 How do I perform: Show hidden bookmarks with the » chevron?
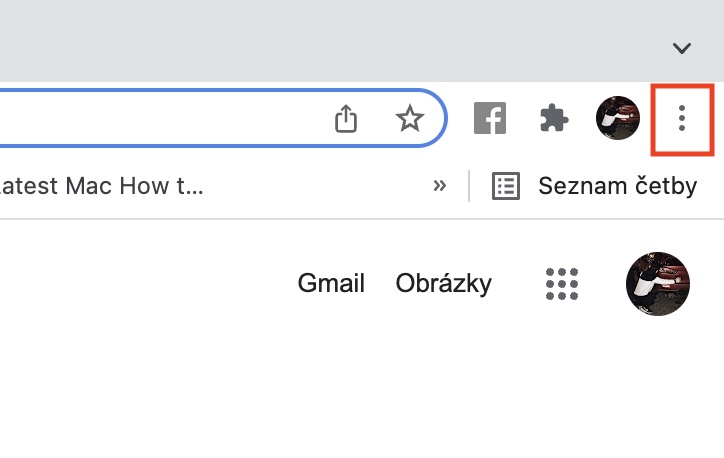[x=439, y=186]
